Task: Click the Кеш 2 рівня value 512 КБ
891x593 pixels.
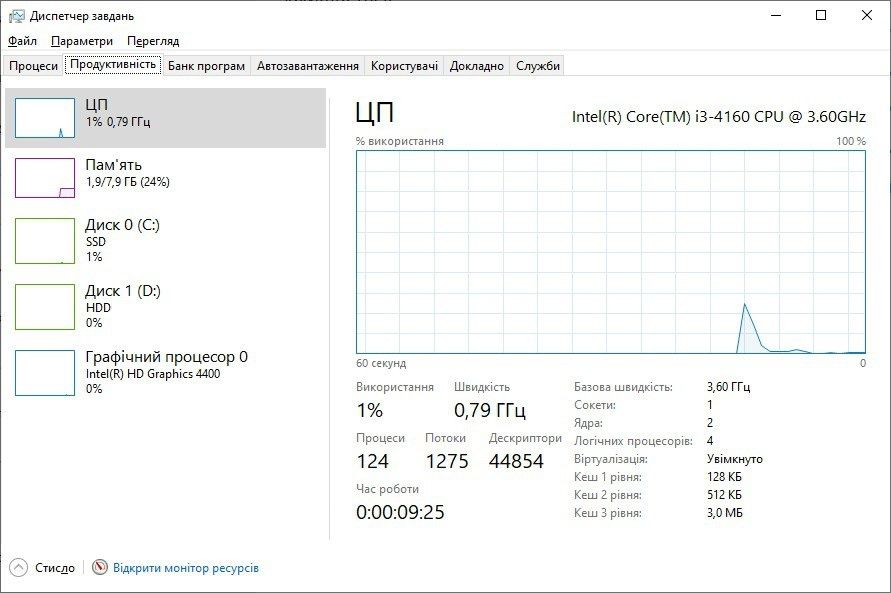Action: [x=725, y=495]
